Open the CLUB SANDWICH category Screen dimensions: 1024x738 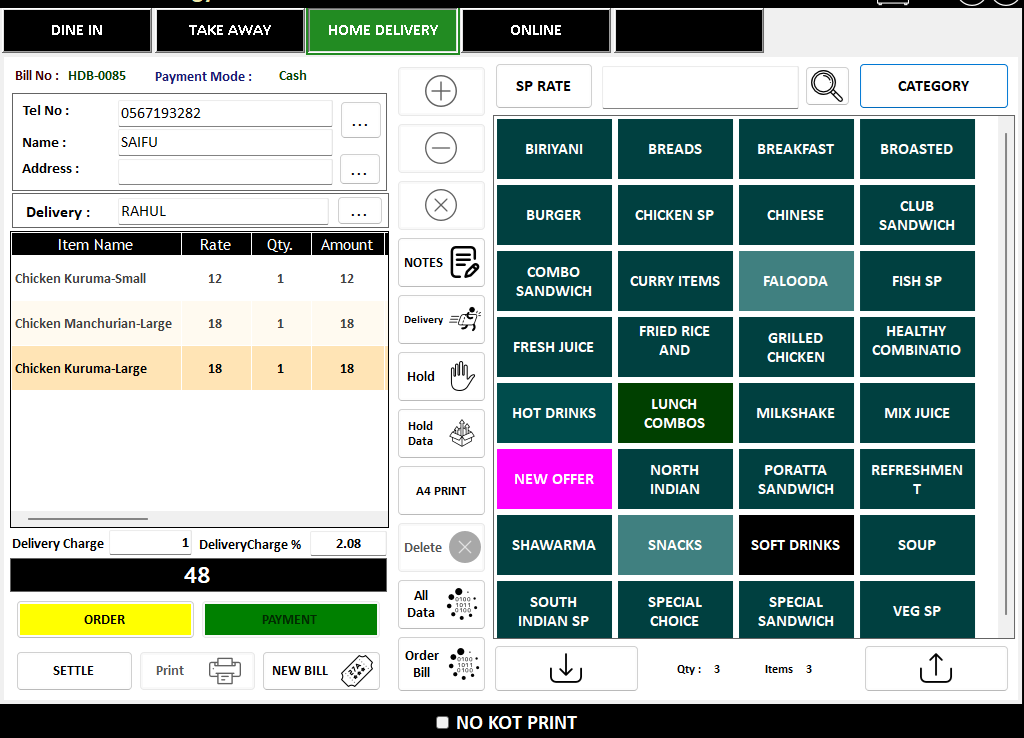click(x=917, y=215)
